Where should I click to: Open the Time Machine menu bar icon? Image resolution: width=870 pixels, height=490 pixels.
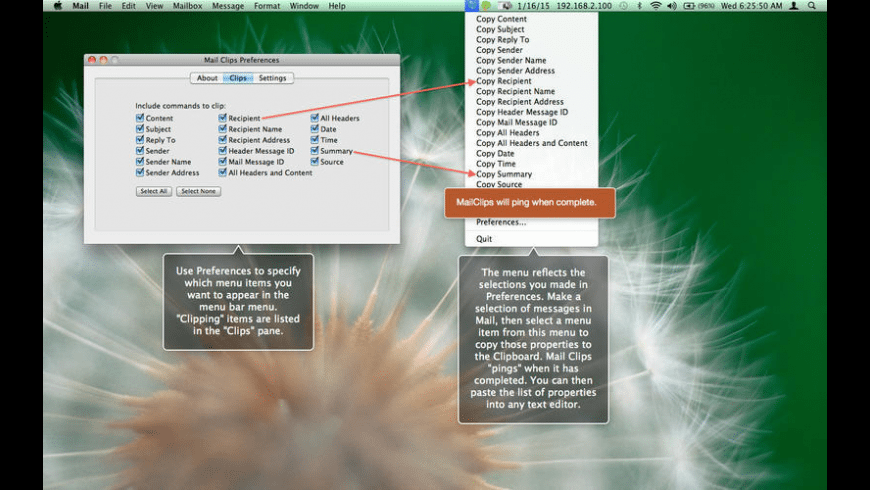coord(624,6)
